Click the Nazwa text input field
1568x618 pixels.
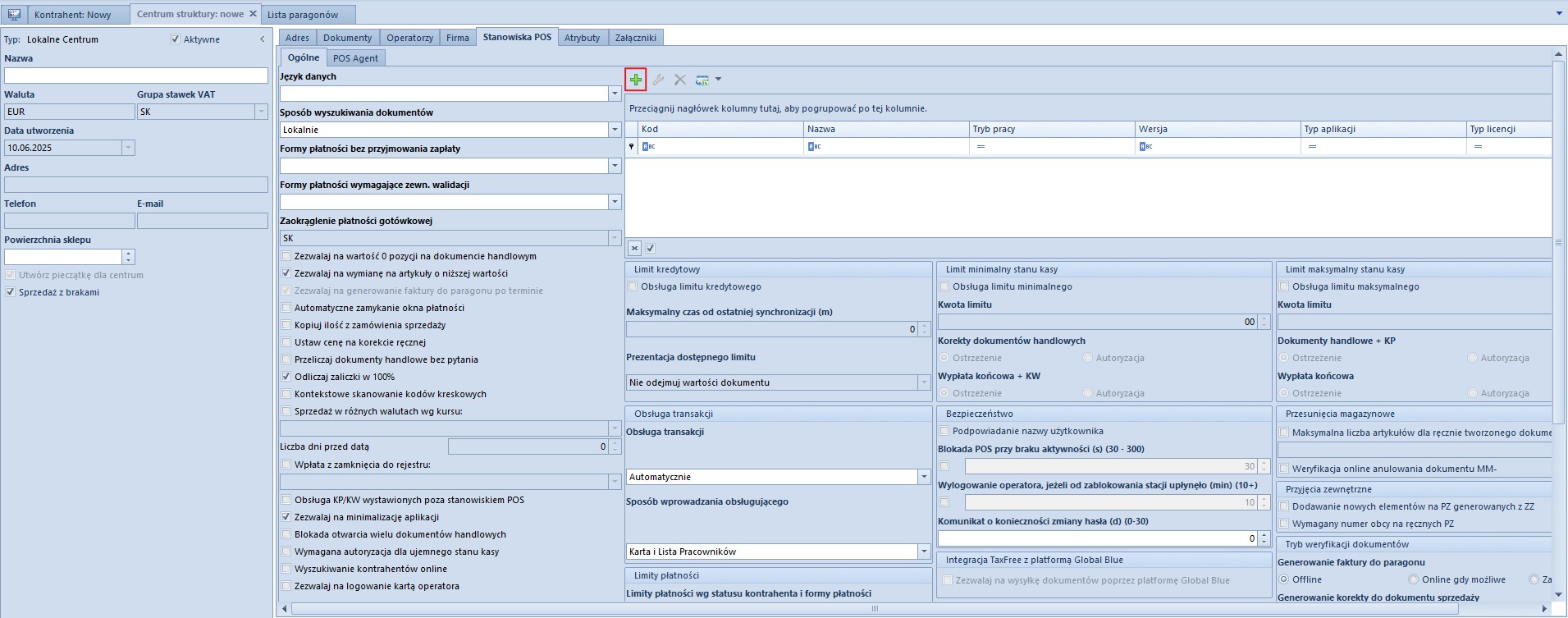(x=136, y=76)
